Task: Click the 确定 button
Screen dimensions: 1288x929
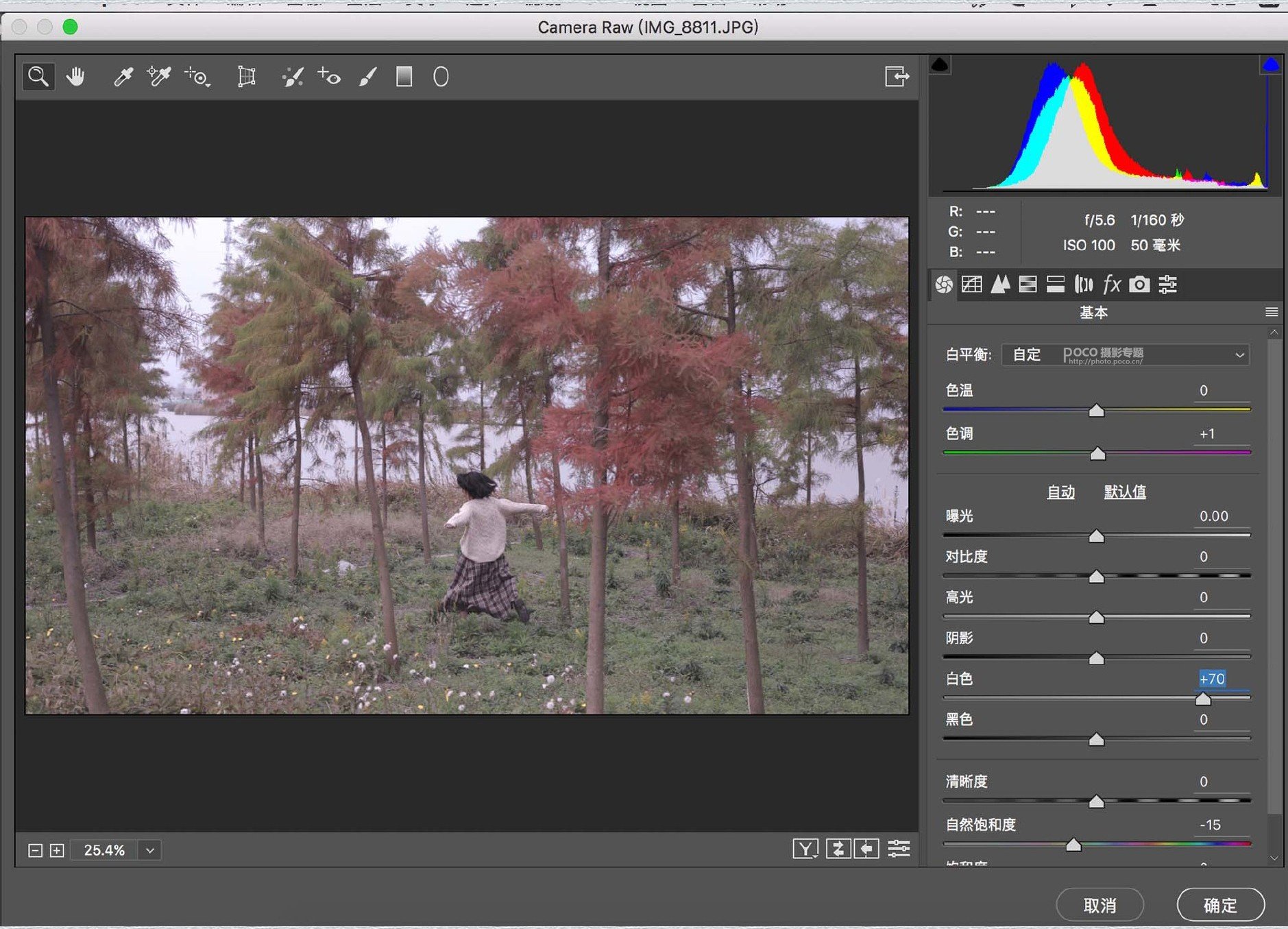Action: coord(1220,905)
